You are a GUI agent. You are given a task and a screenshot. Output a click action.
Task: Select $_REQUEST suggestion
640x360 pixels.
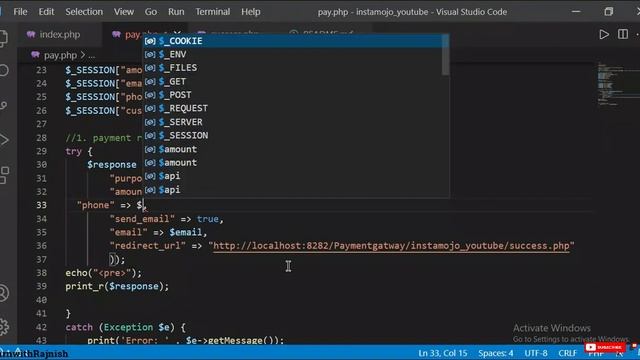[x=292, y=109]
